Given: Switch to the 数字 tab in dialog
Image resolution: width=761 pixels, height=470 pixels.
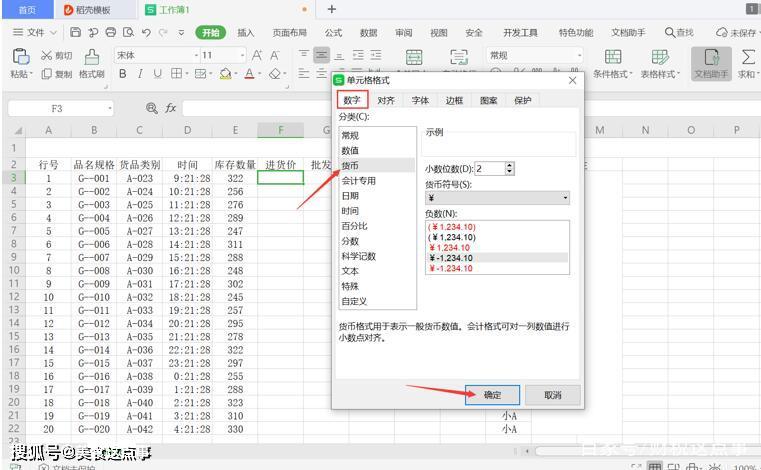Looking at the screenshot, I should click(x=352, y=100).
